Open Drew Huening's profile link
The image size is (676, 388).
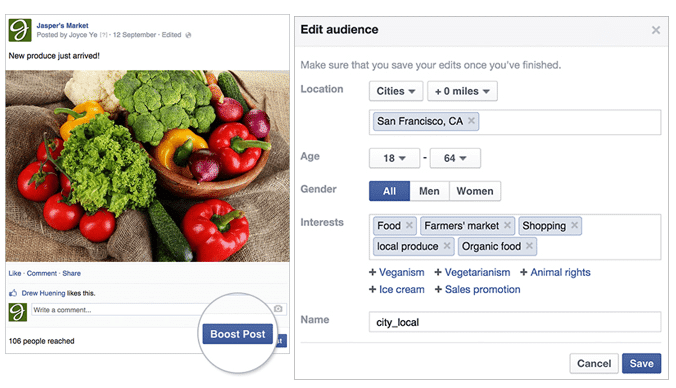click(x=43, y=293)
